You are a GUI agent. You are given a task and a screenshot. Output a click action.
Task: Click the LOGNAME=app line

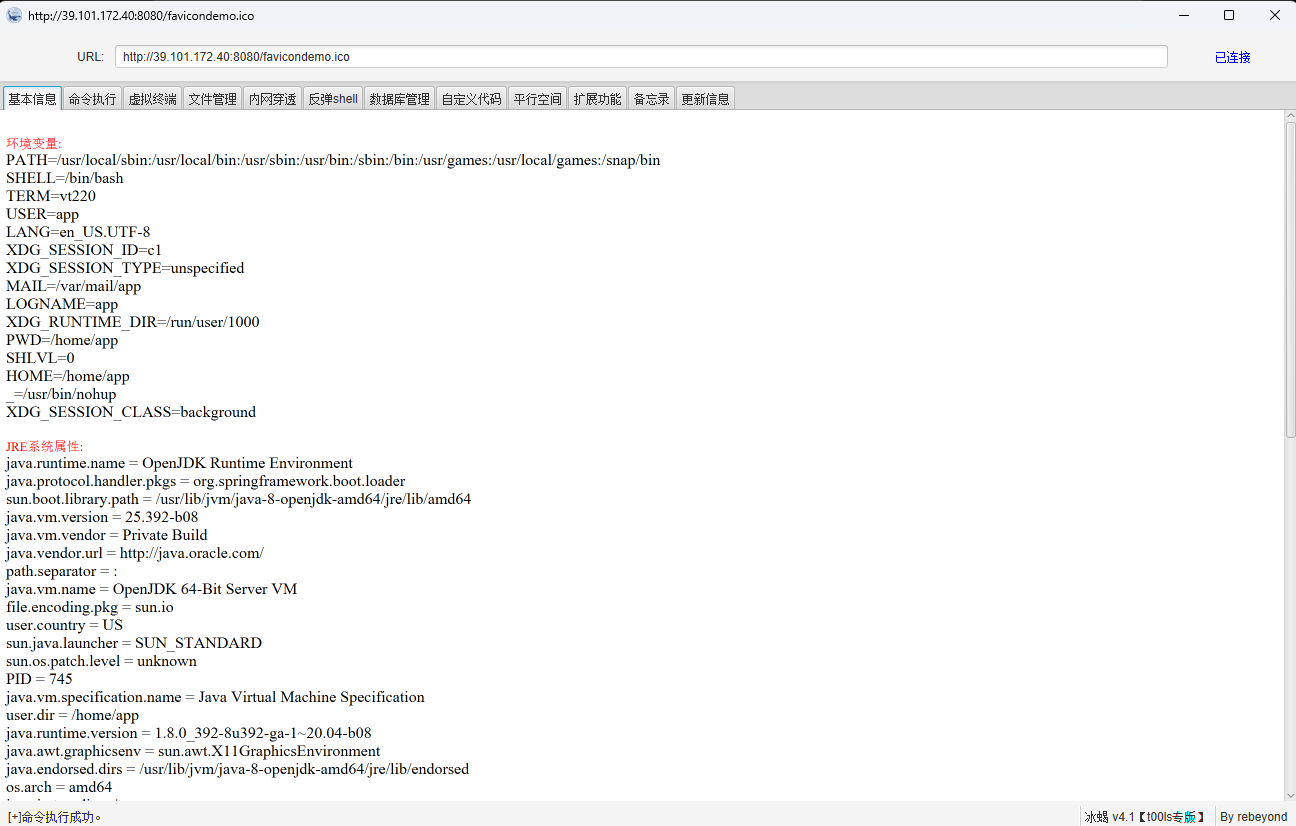coord(62,304)
